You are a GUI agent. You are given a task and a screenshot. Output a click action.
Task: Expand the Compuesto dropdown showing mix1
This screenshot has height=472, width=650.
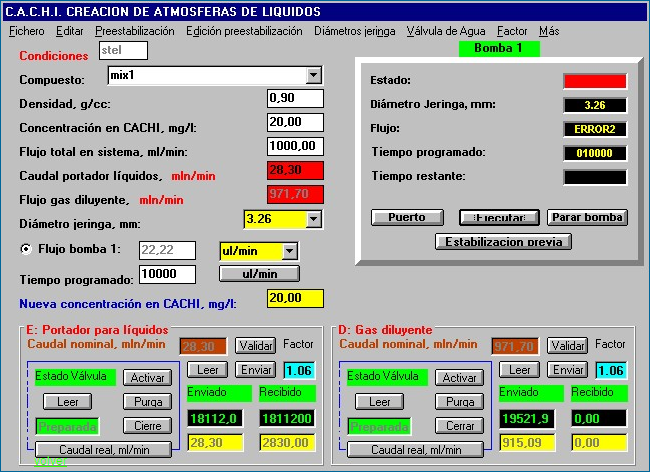(313, 74)
